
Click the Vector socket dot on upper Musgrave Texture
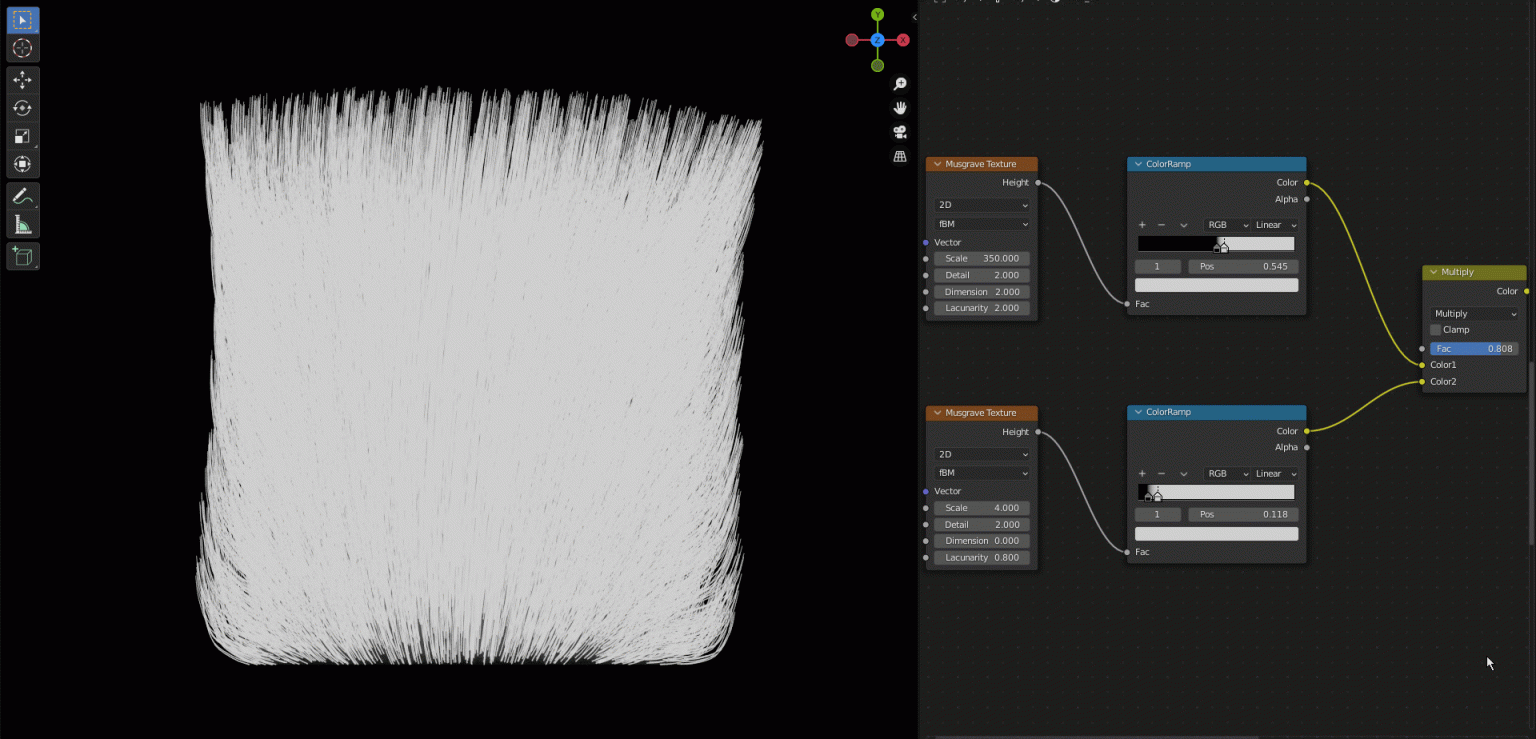click(925, 242)
